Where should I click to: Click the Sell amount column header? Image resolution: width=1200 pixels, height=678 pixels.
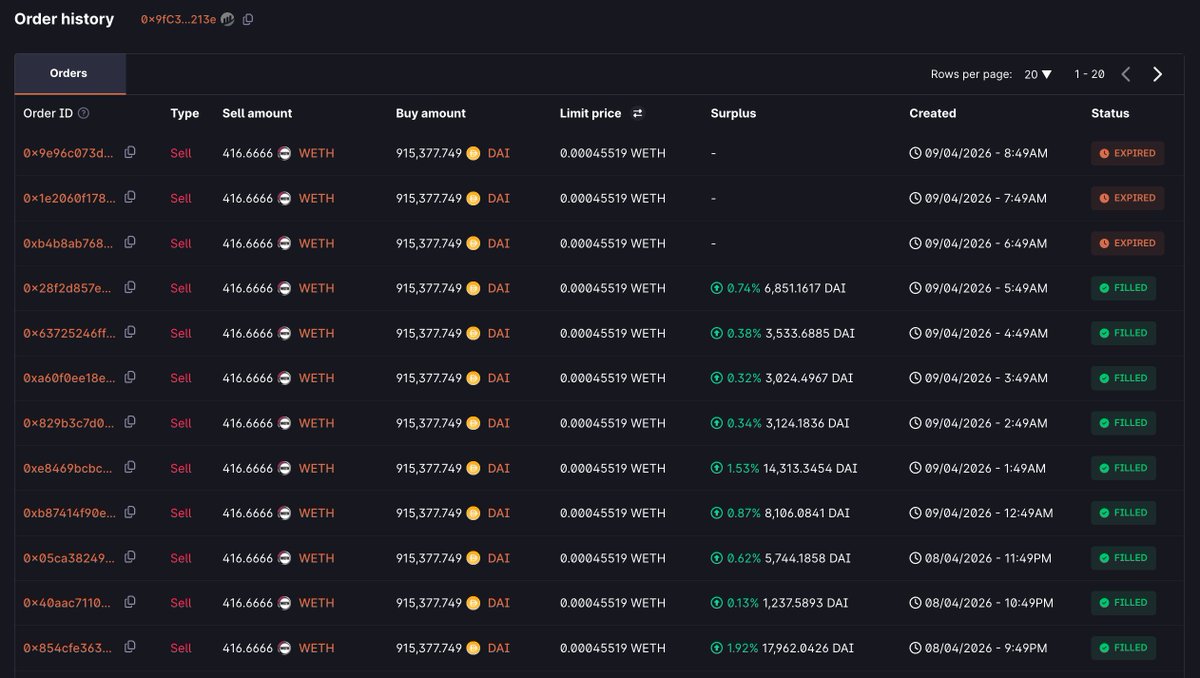[257, 113]
